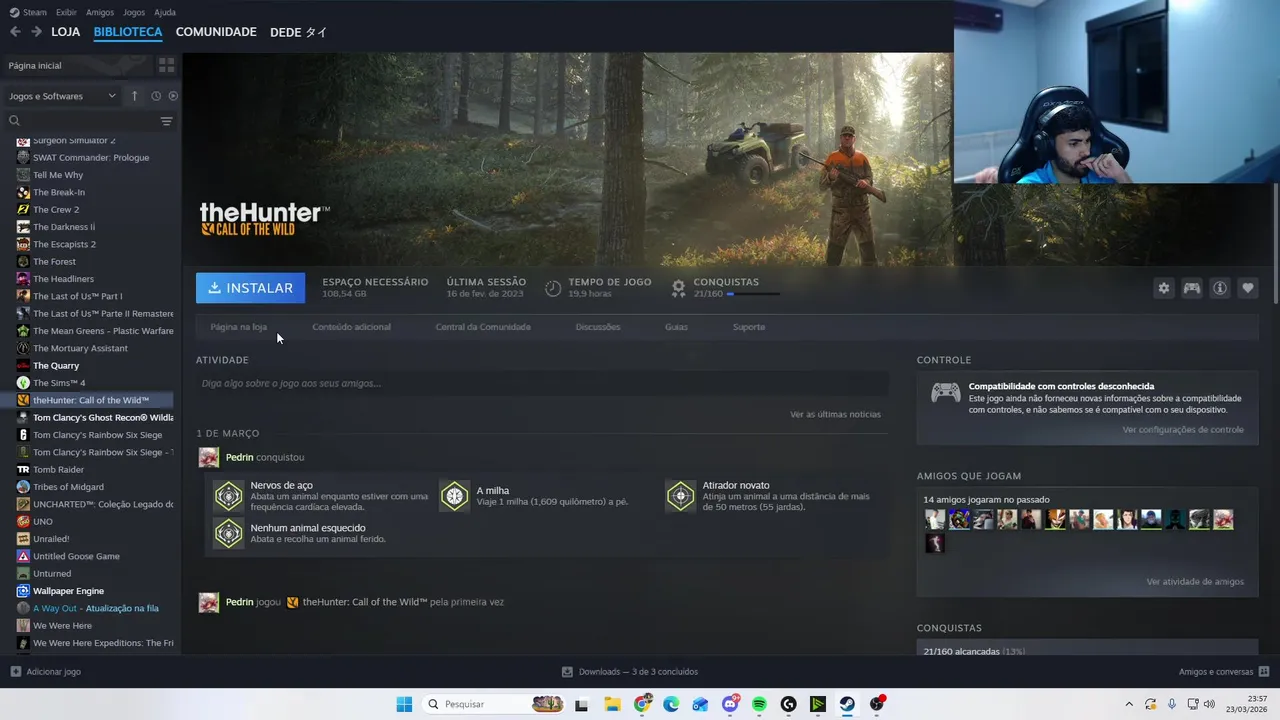Click the Windows taskbar Pesquisar search box
This screenshot has height=720, width=1280.
(492, 704)
